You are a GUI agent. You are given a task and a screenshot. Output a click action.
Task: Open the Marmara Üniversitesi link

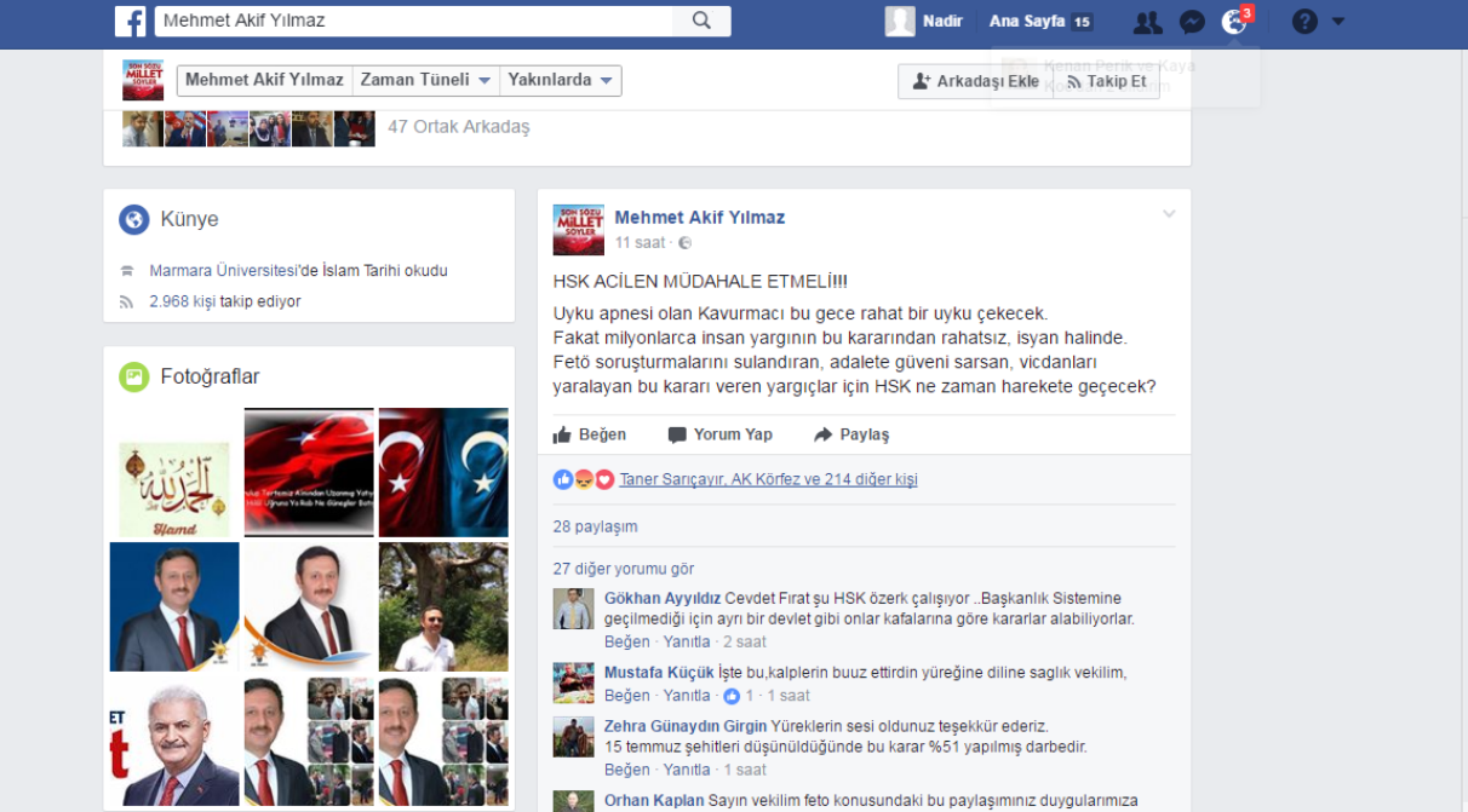[x=223, y=270]
